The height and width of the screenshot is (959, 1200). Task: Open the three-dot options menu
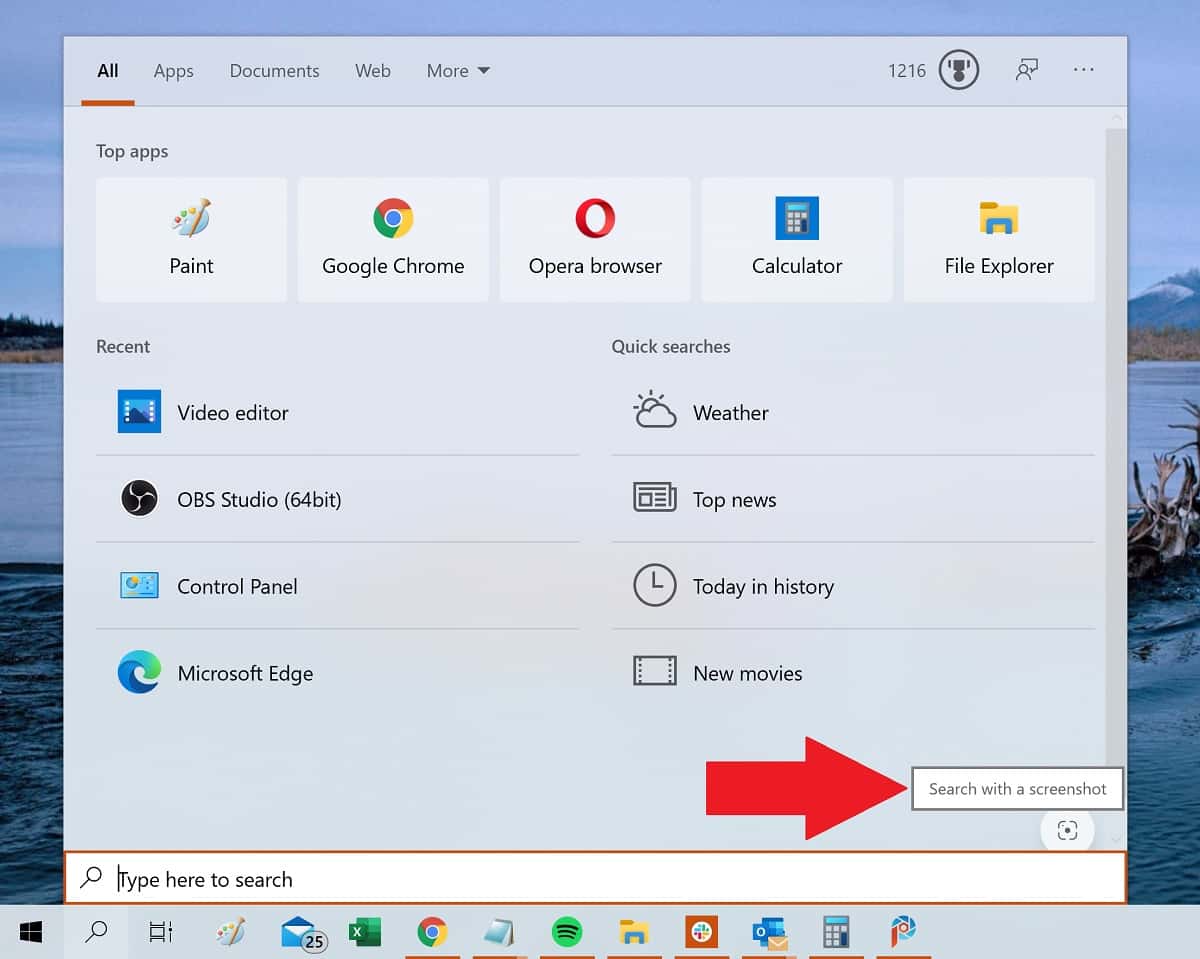(x=1084, y=70)
